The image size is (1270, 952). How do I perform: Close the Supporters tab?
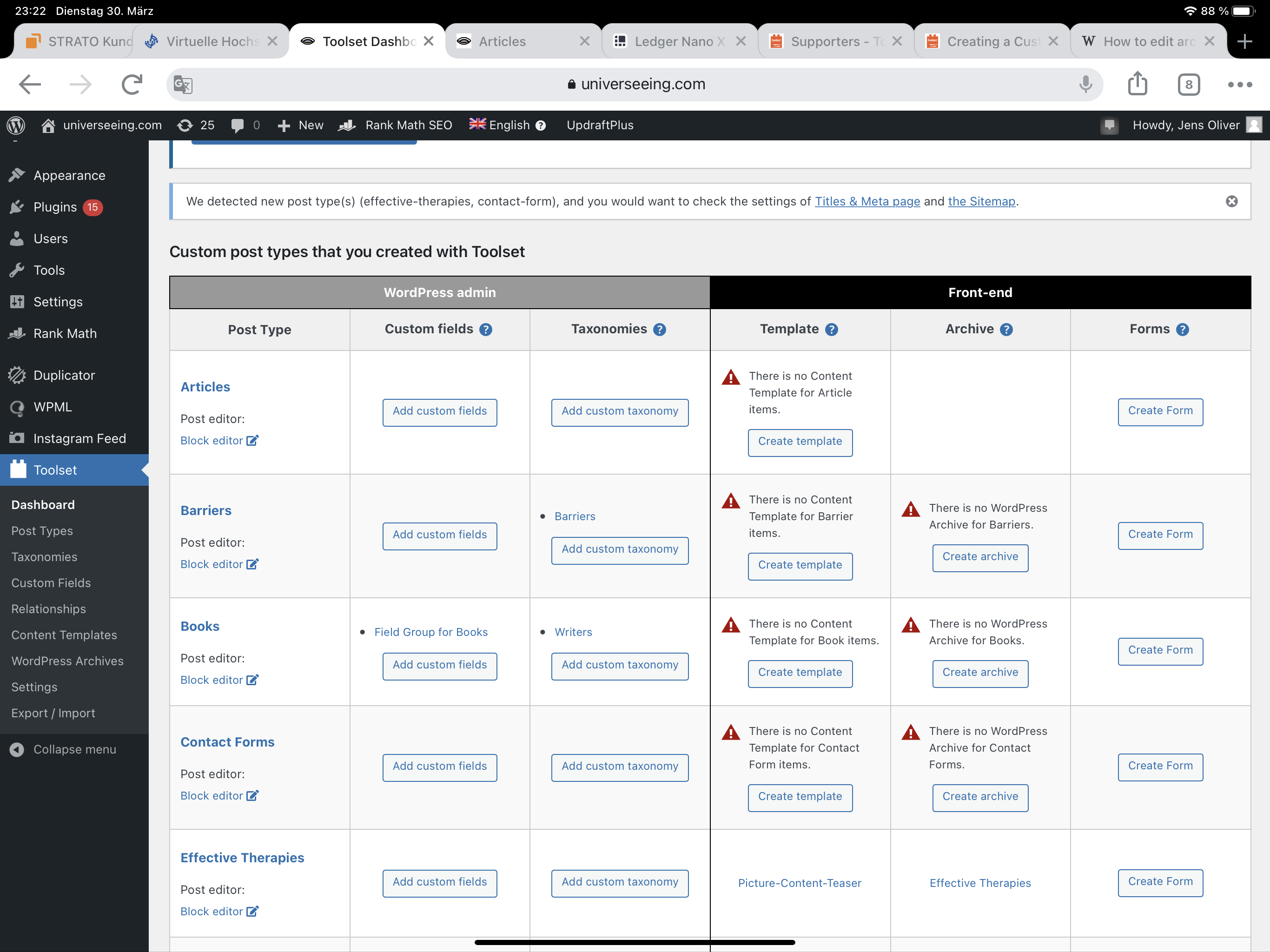click(897, 41)
